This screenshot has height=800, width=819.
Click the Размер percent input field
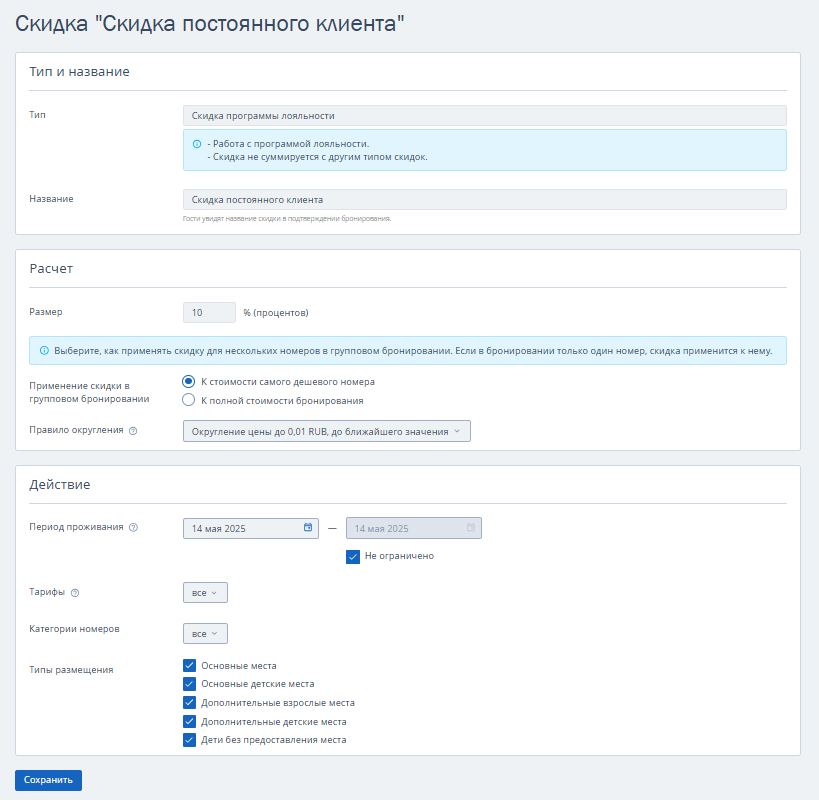tap(209, 313)
